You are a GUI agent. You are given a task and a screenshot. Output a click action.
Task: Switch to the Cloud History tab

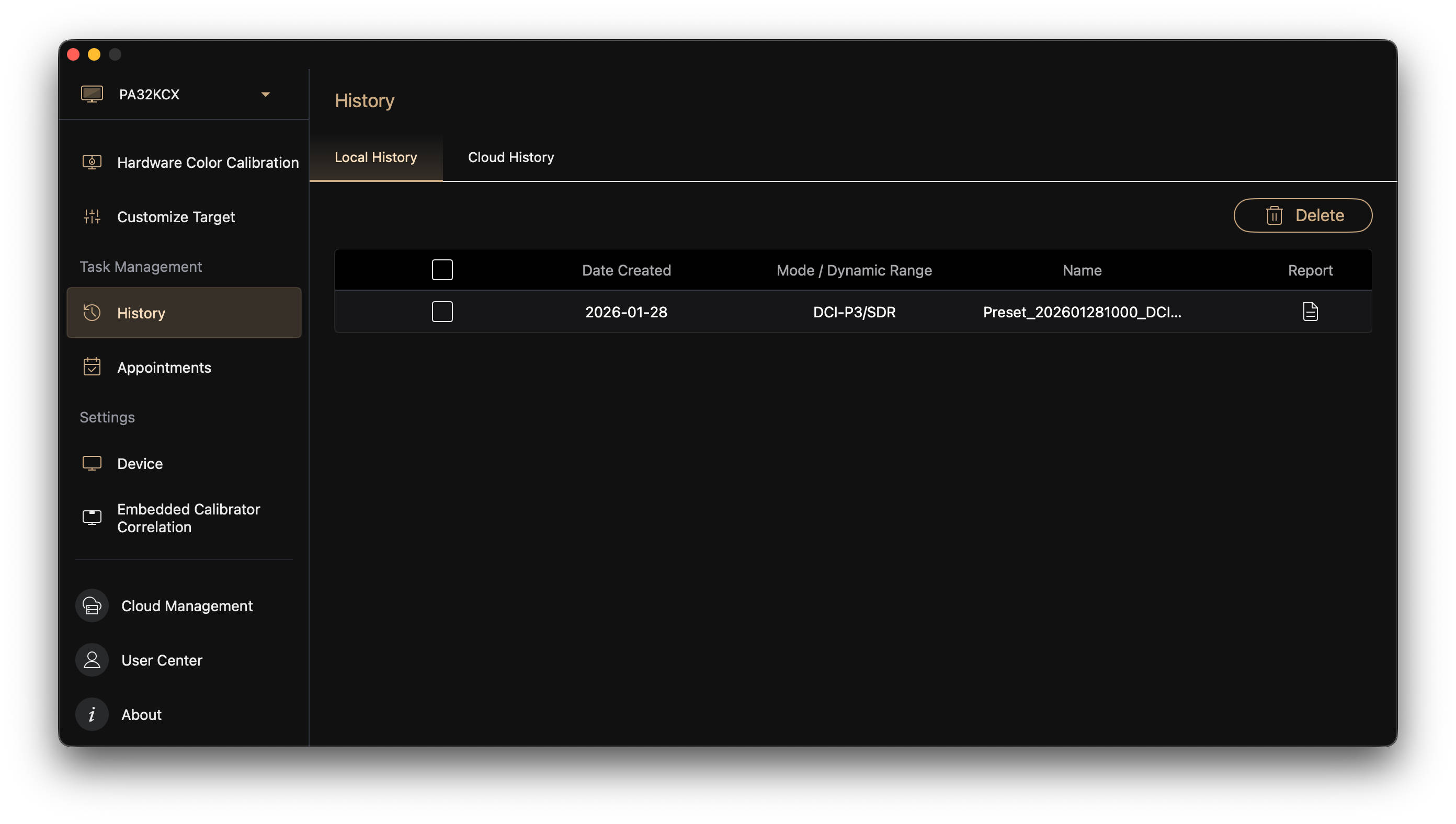click(510, 157)
